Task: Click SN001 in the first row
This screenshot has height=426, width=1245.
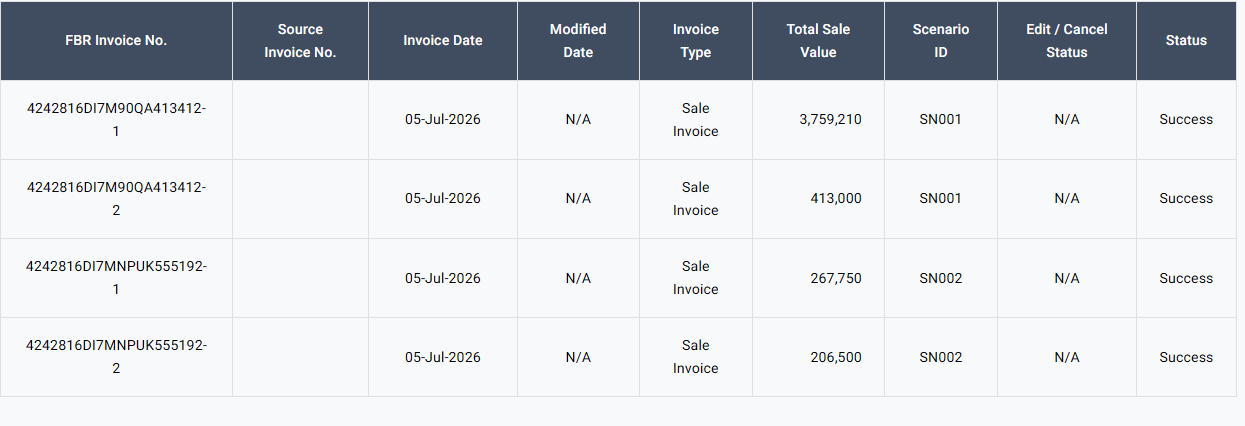Action: click(941, 119)
